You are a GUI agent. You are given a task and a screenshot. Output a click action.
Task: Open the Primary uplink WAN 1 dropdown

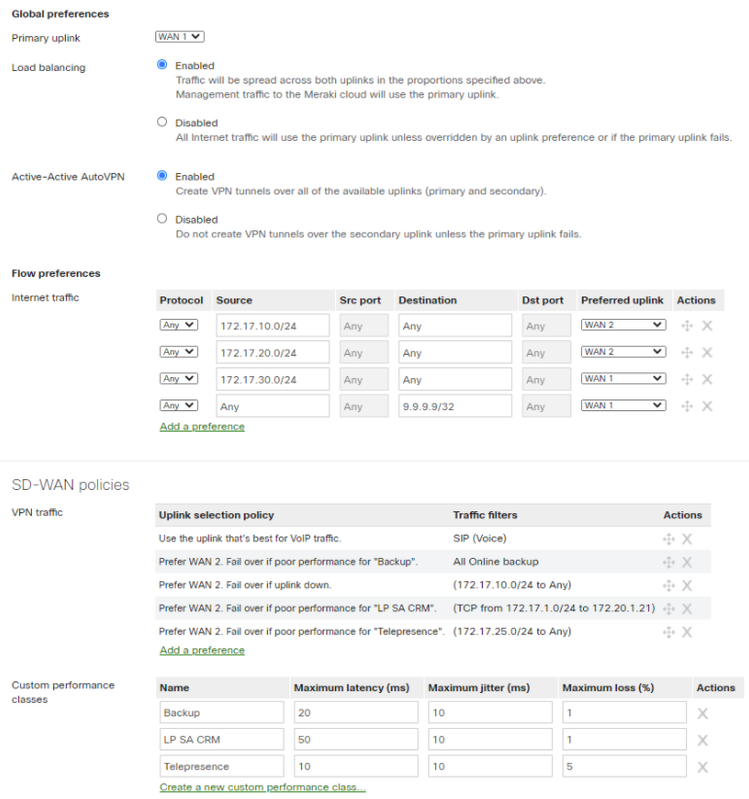(180, 37)
